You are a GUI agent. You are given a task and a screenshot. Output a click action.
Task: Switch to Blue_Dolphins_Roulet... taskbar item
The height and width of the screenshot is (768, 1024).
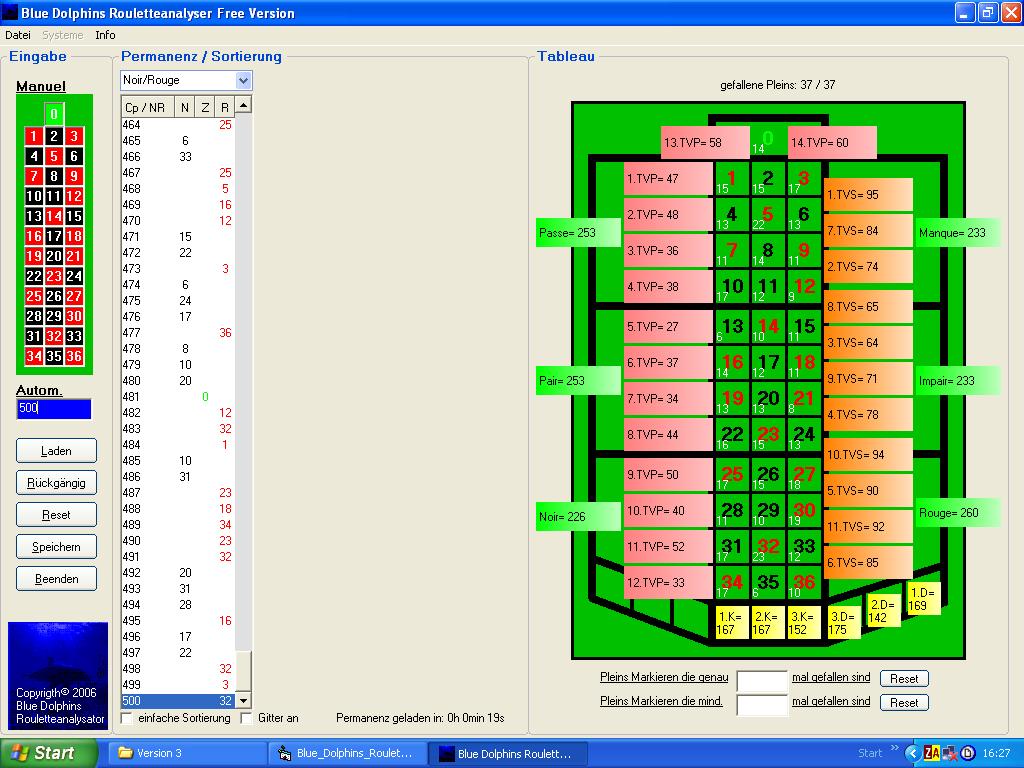pyautogui.click(x=348, y=753)
